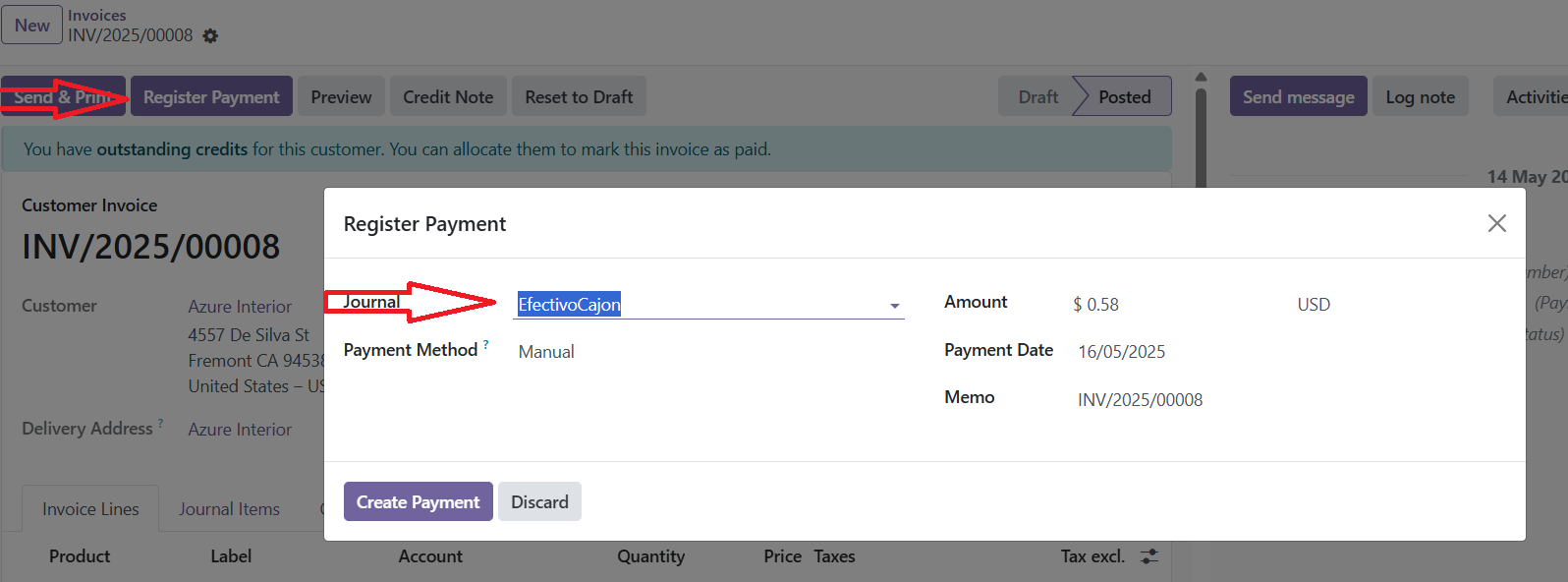This screenshot has height=582, width=1568.
Task: Click the Quantity column header
Action: point(650,556)
